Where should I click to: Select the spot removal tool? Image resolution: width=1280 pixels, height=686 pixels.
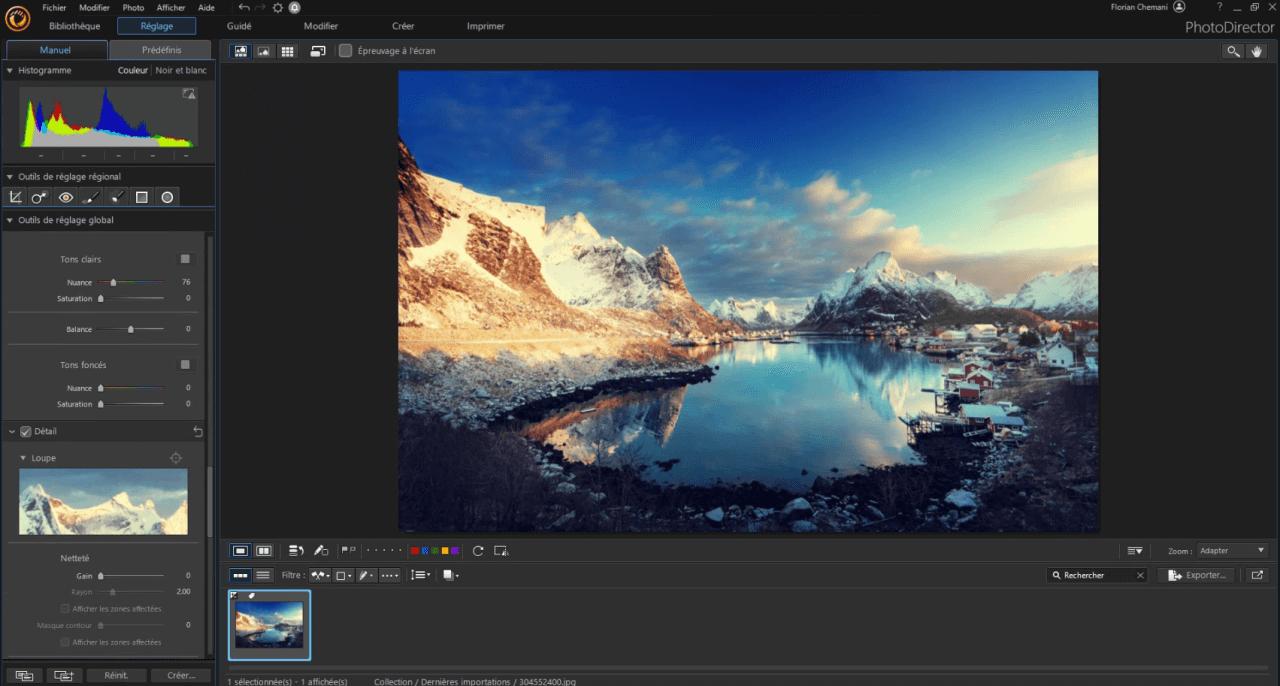40,197
